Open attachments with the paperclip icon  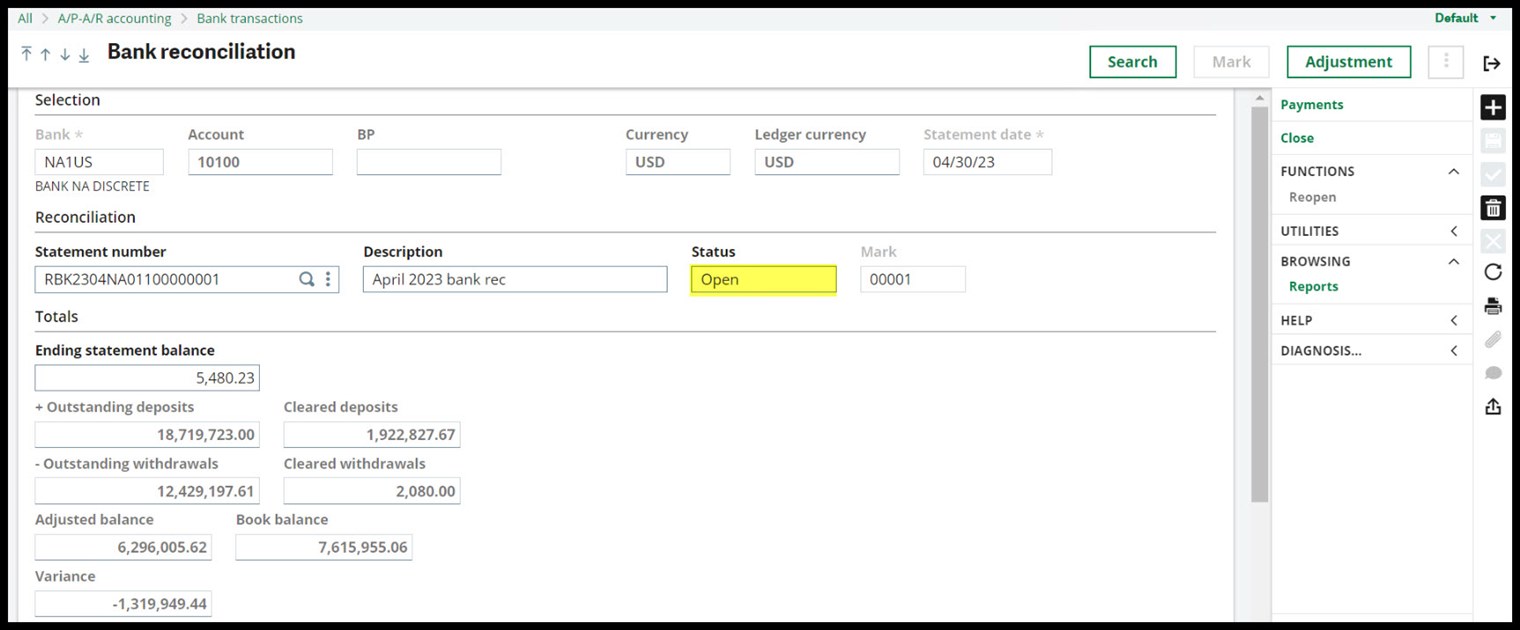[x=1493, y=339]
